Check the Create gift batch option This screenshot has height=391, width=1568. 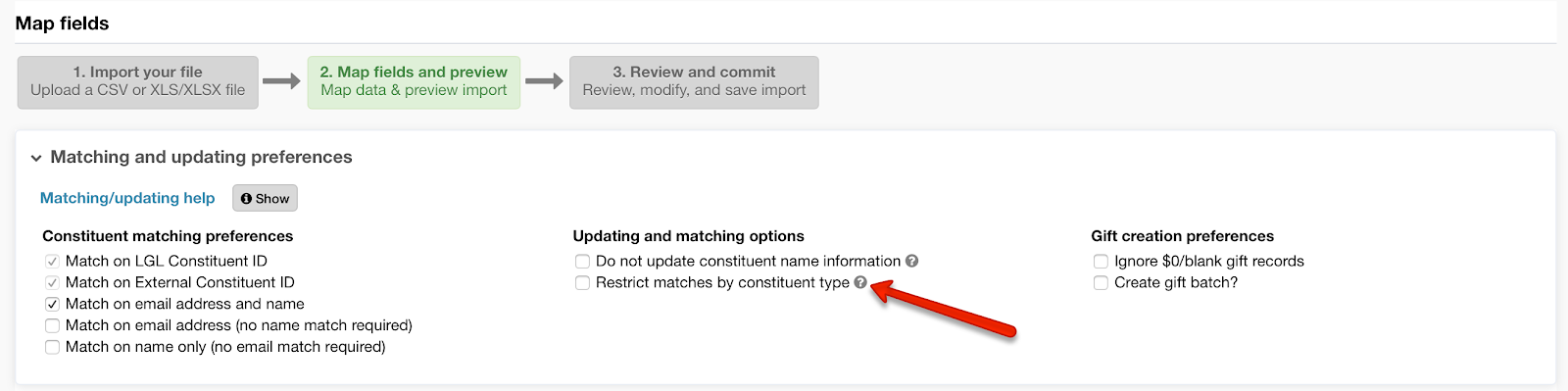(x=1101, y=283)
